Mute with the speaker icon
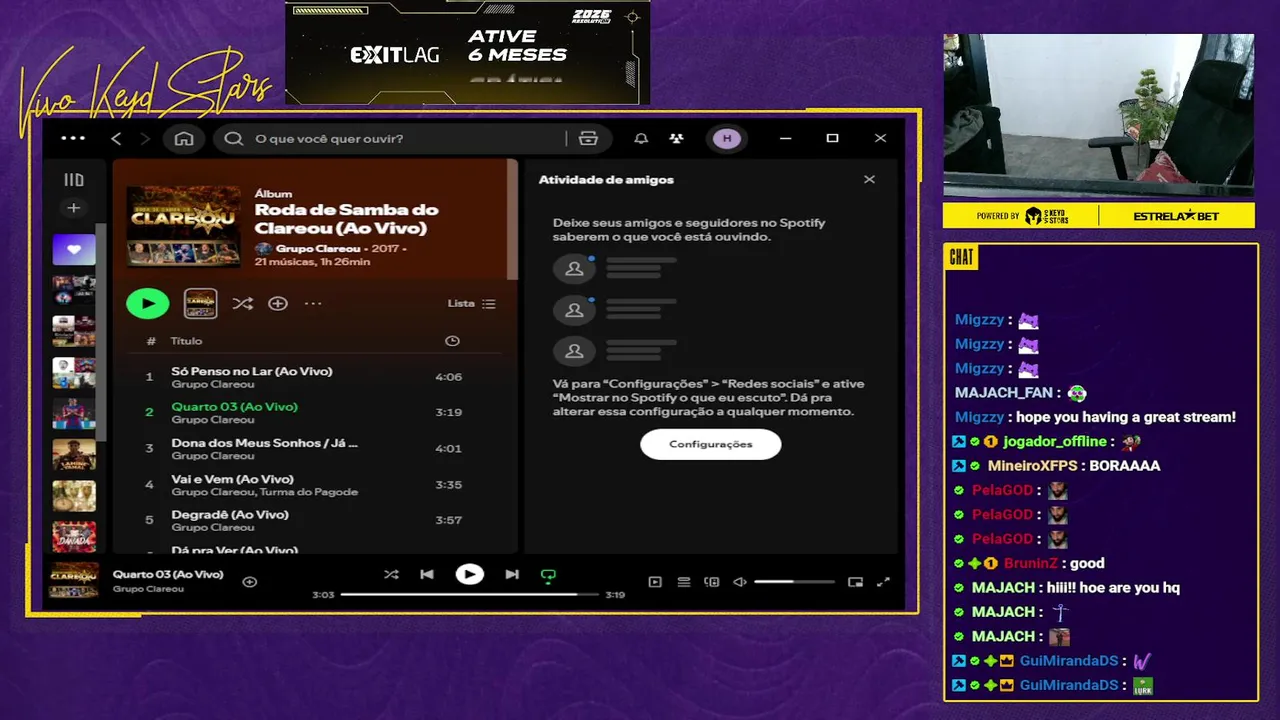 tap(740, 582)
